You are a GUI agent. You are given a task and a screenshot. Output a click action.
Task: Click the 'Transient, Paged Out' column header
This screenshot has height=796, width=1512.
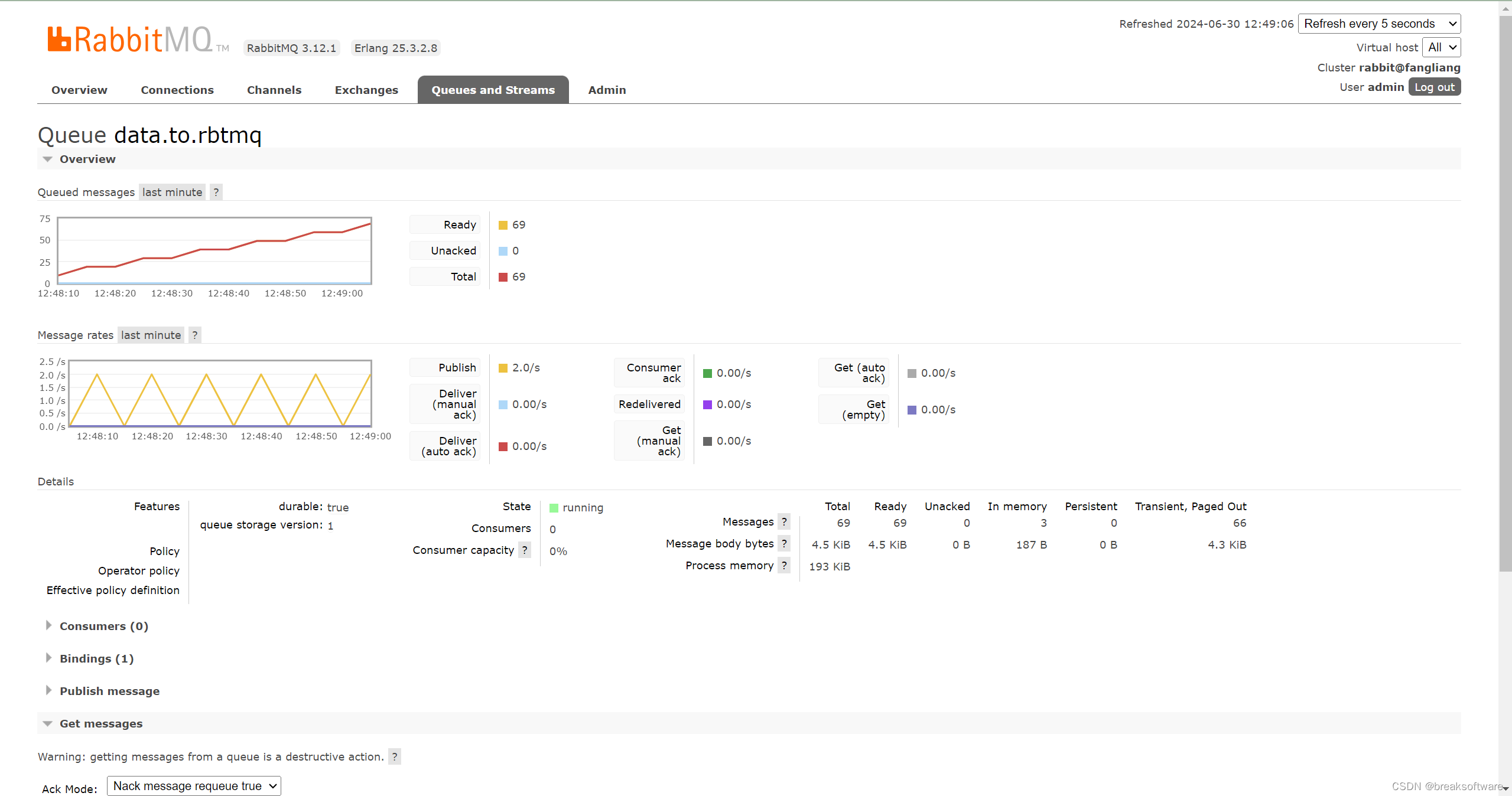pyautogui.click(x=1191, y=506)
